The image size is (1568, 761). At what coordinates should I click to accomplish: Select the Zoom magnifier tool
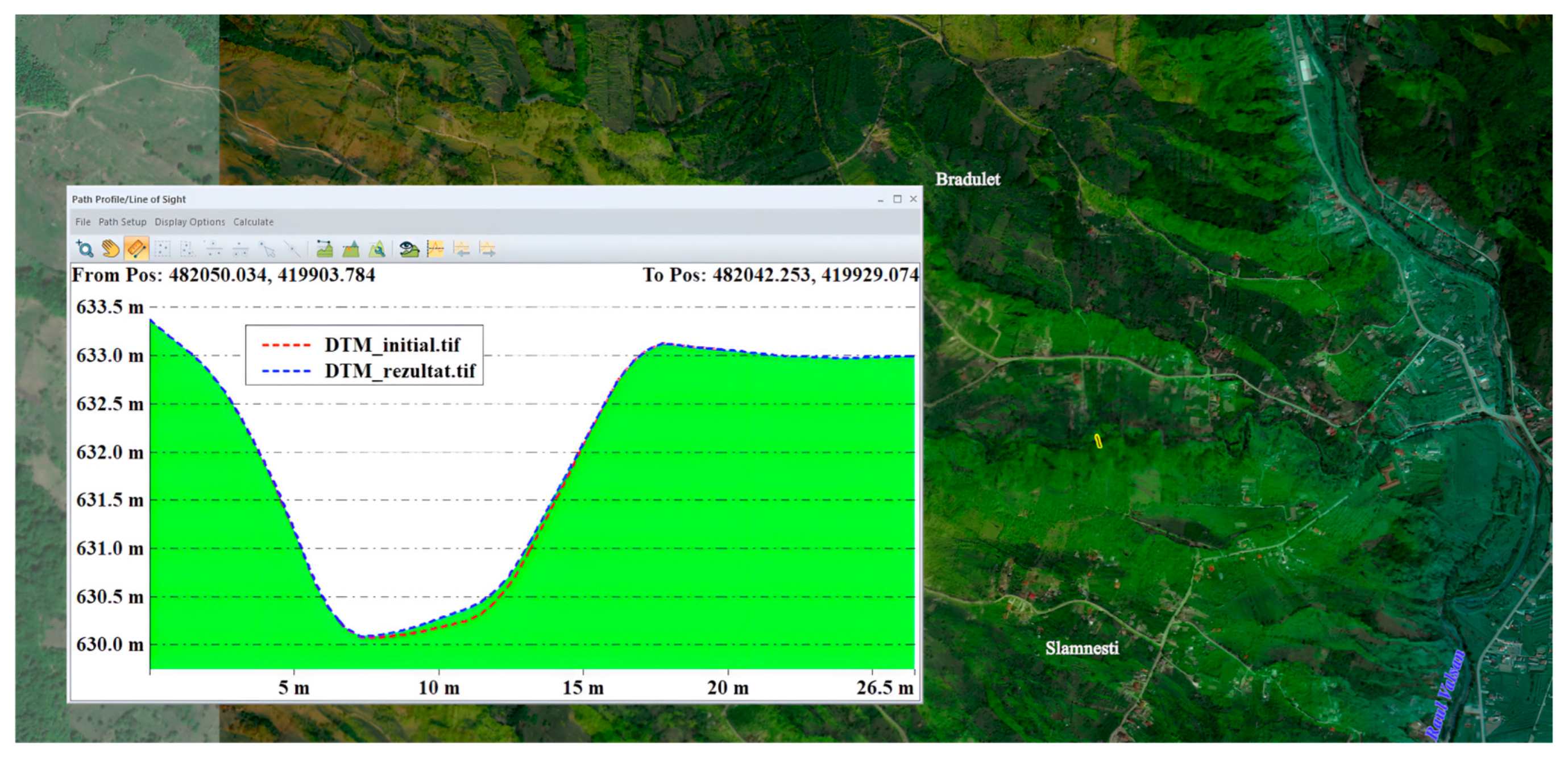[x=85, y=249]
